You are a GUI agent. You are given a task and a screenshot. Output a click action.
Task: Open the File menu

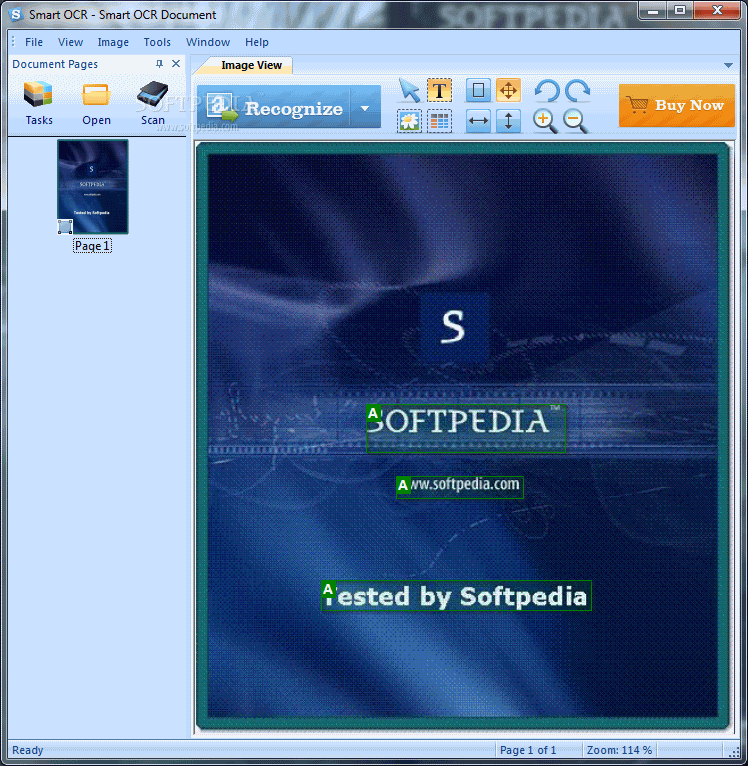(34, 42)
